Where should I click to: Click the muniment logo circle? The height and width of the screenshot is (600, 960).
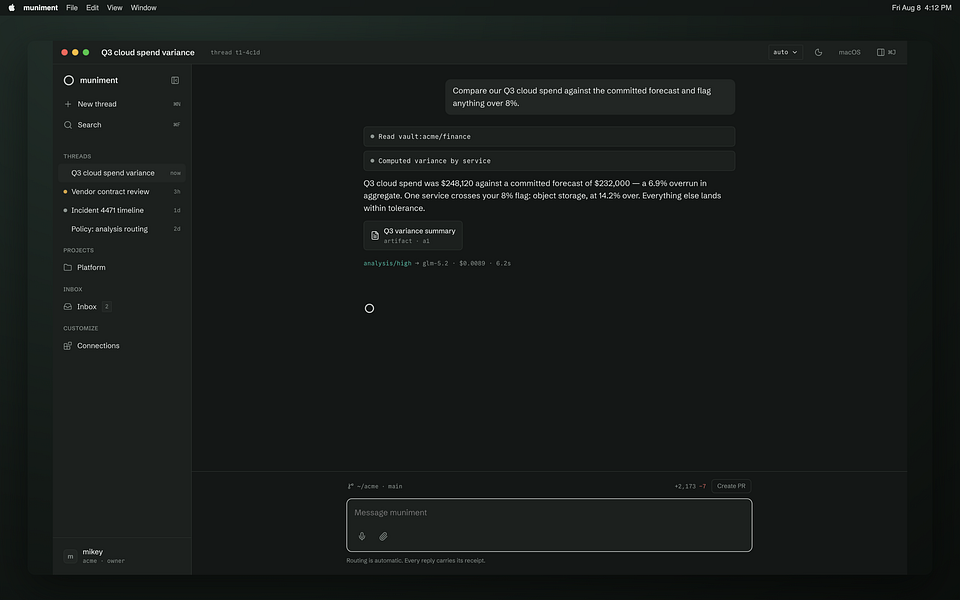point(69,80)
